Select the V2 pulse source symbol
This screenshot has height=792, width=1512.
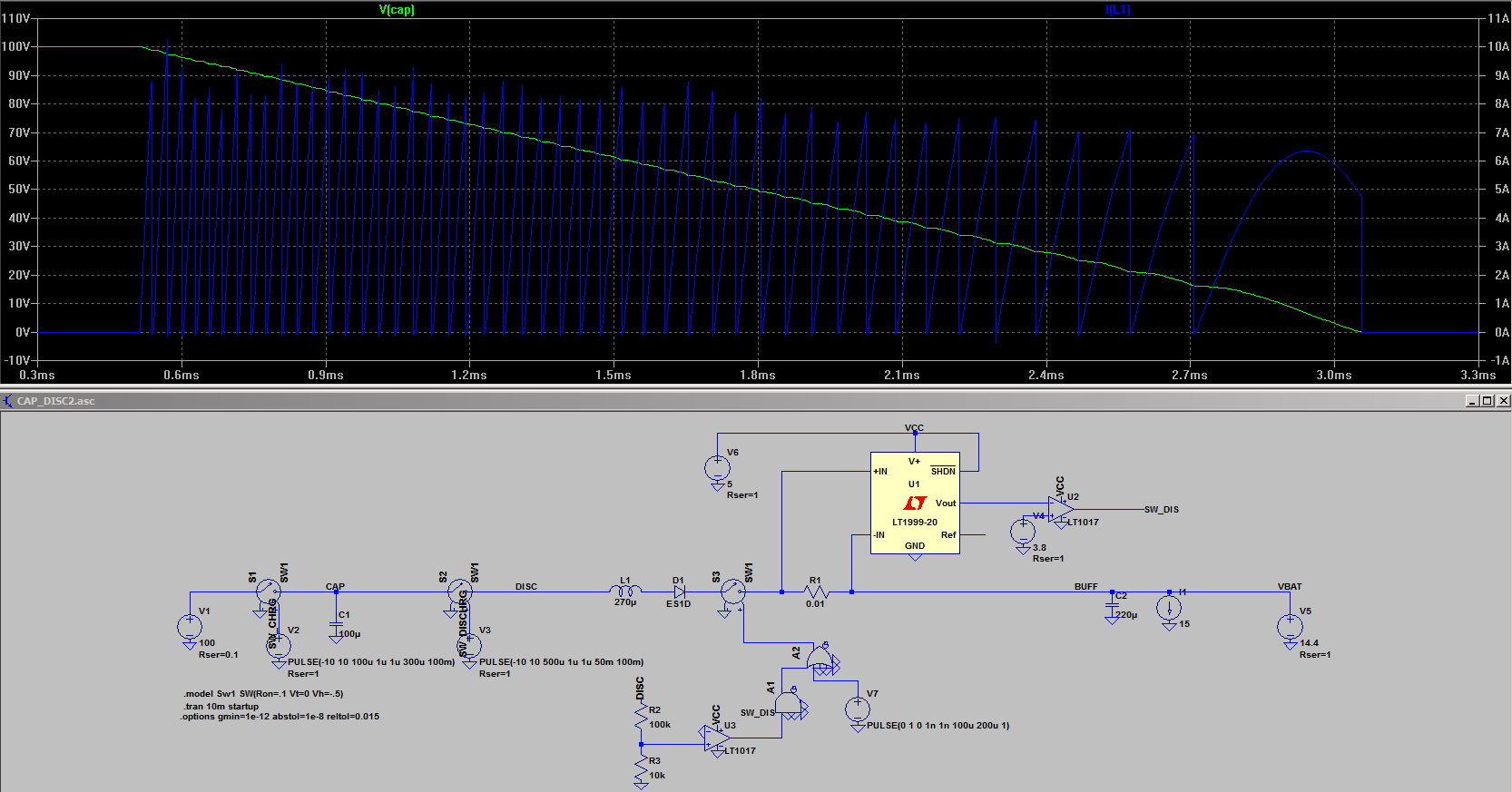[x=278, y=645]
